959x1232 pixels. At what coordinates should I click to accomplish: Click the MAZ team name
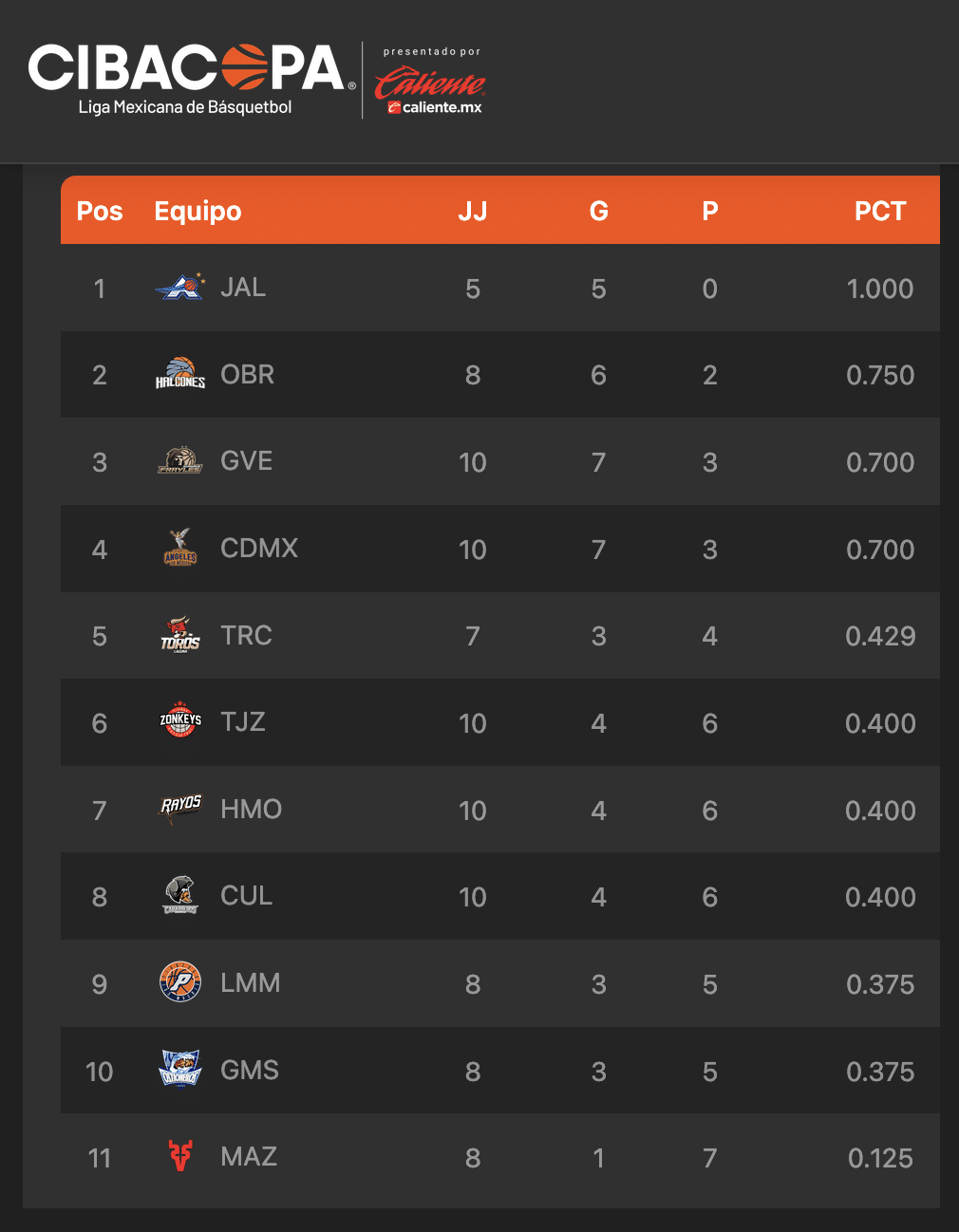[x=249, y=1157]
